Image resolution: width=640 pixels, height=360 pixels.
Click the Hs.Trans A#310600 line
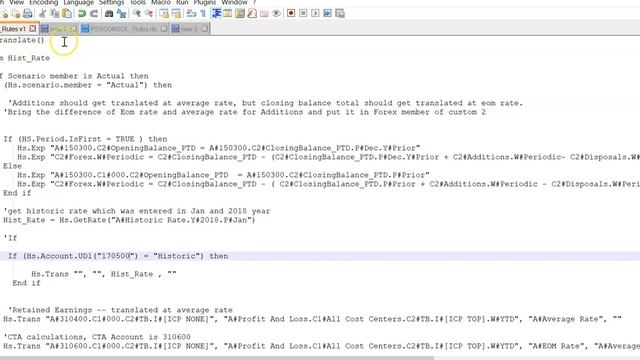[x=321, y=346]
